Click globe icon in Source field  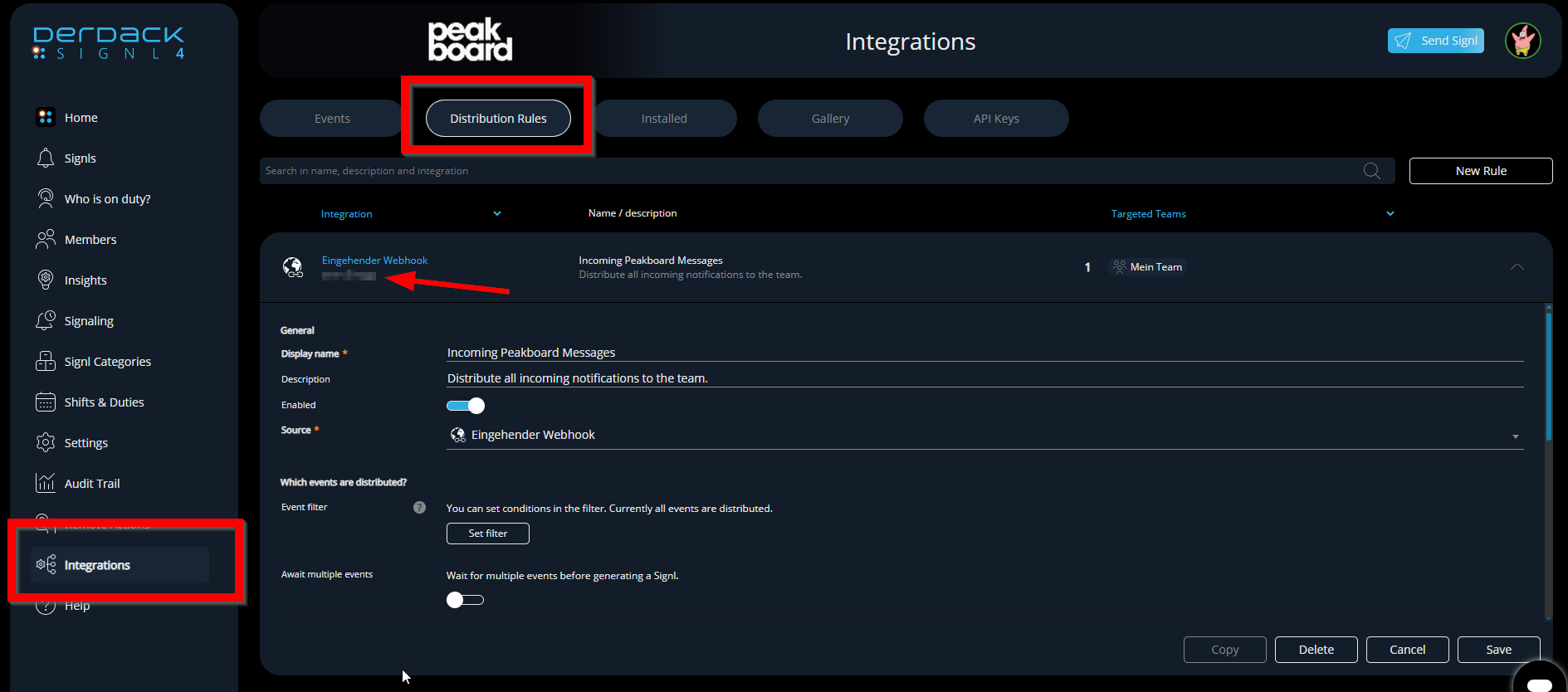pyautogui.click(x=457, y=435)
